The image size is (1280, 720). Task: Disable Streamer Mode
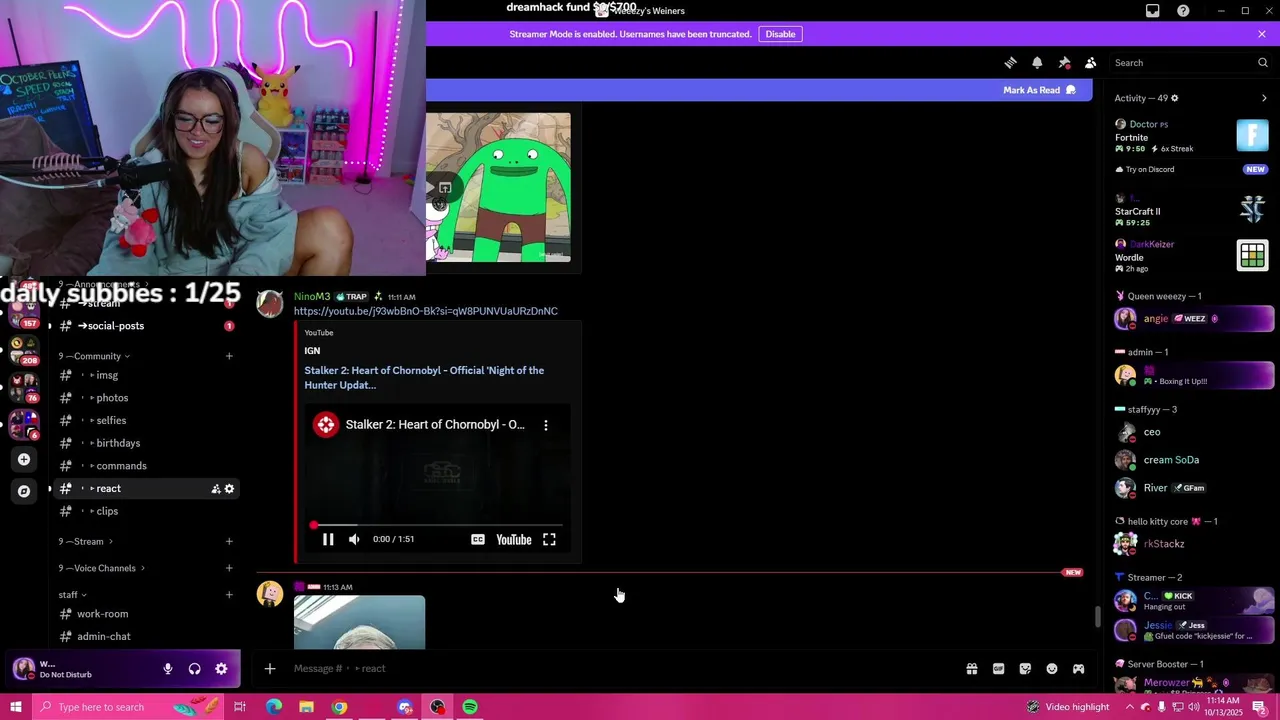coord(780,34)
